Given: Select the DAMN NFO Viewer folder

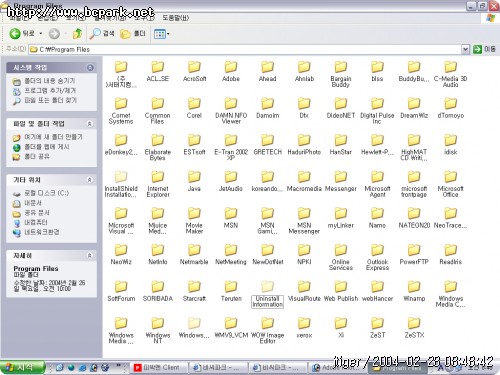Looking at the screenshot, I should coord(231,111).
